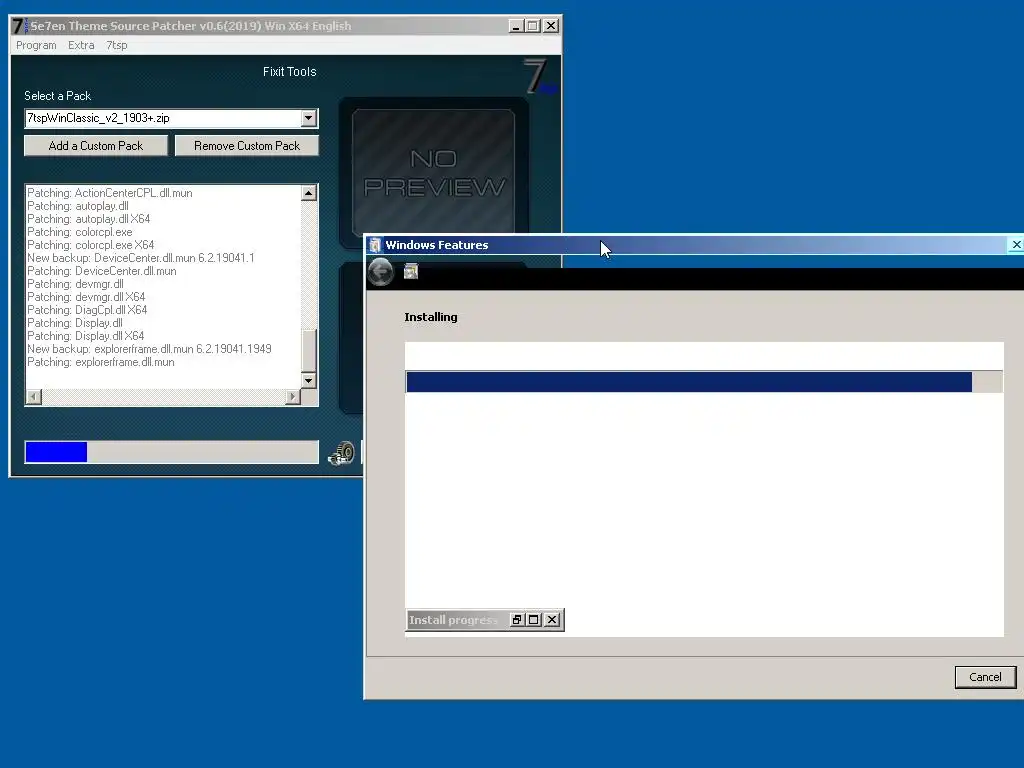Click the Fixit Tools label
1024x768 pixels.
coord(289,72)
